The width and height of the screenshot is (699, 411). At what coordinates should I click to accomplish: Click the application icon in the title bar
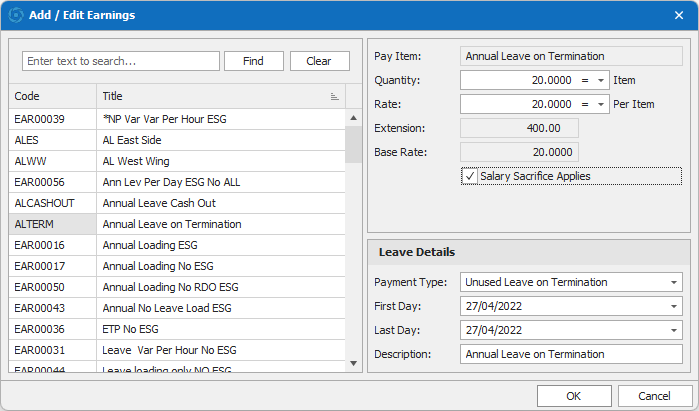(16, 15)
